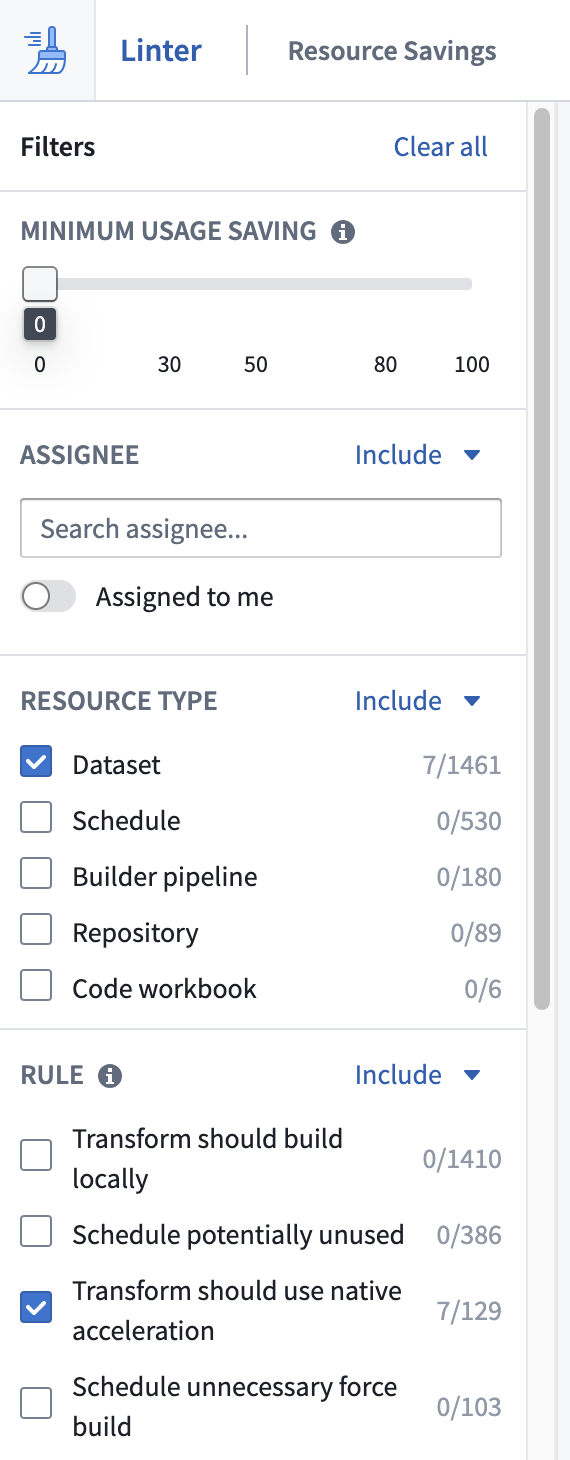Open Resource Type Include dropdown
570x1460 pixels.
(418, 701)
